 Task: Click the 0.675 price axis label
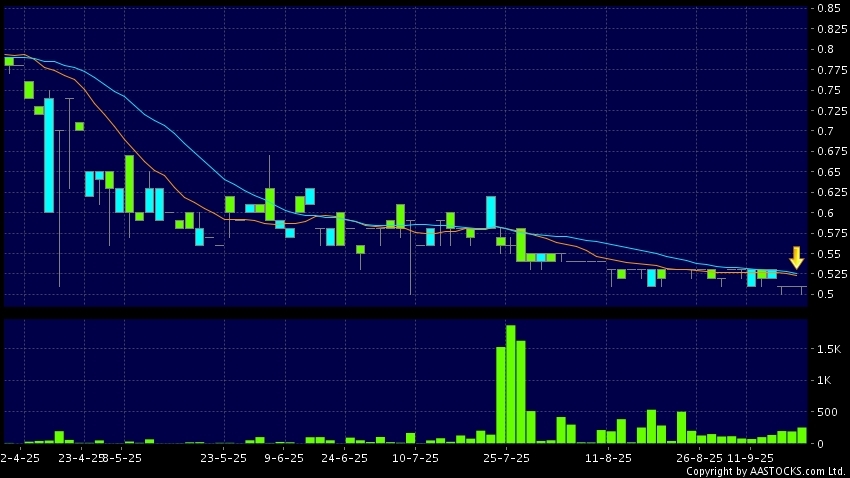[x=832, y=151]
